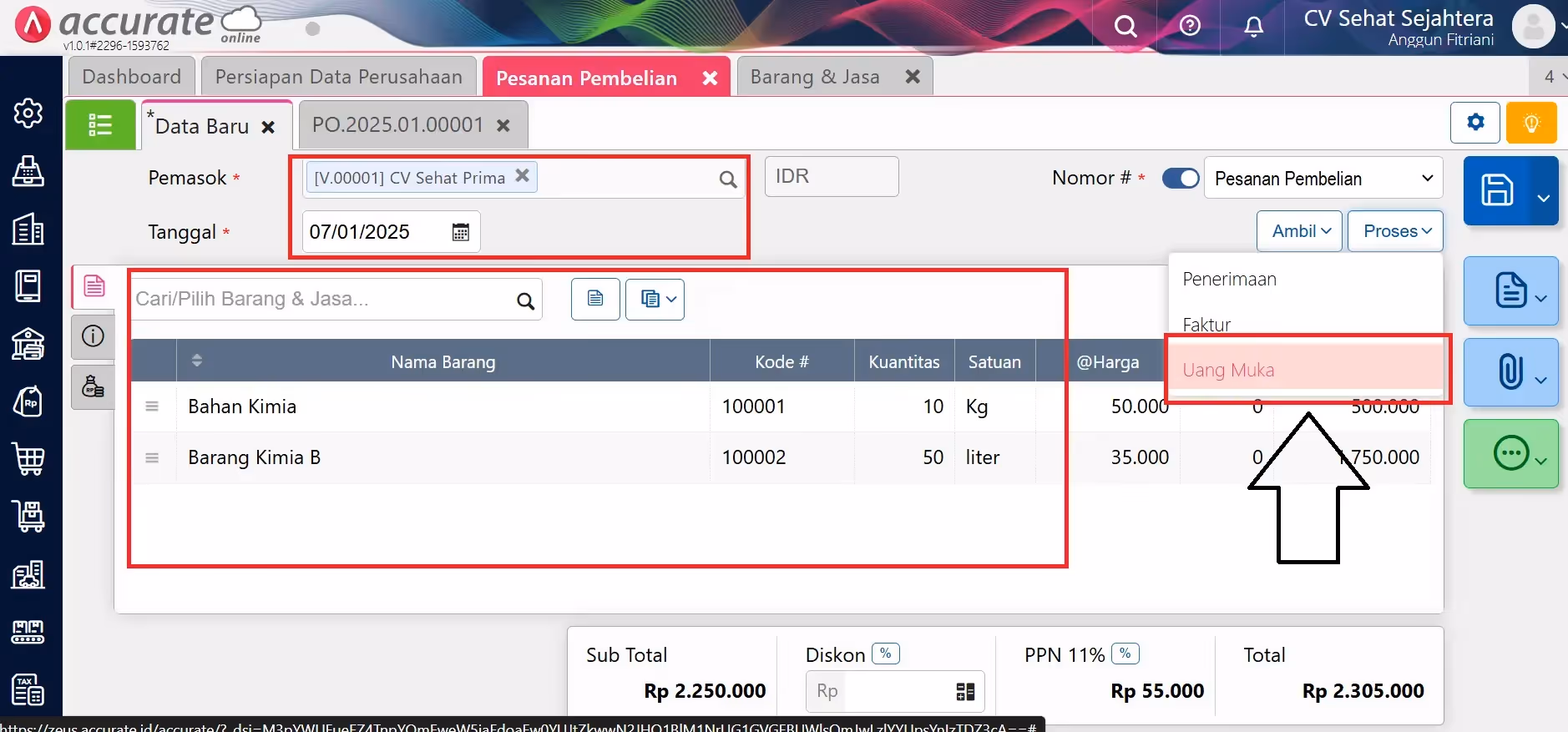Open the blue document button on right panel
Screen dimensions: 1568x732
pos(1511,290)
